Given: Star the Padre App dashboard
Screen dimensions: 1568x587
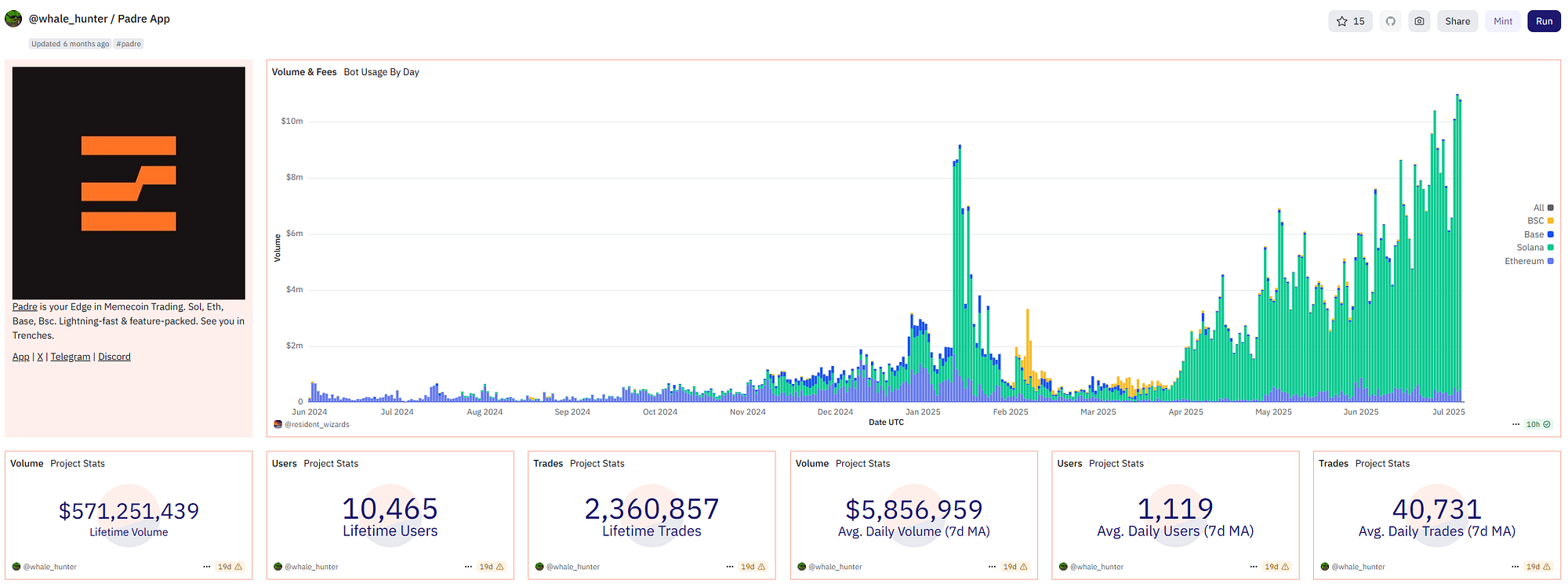Looking at the screenshot, I should click(x=1350, y=21).
